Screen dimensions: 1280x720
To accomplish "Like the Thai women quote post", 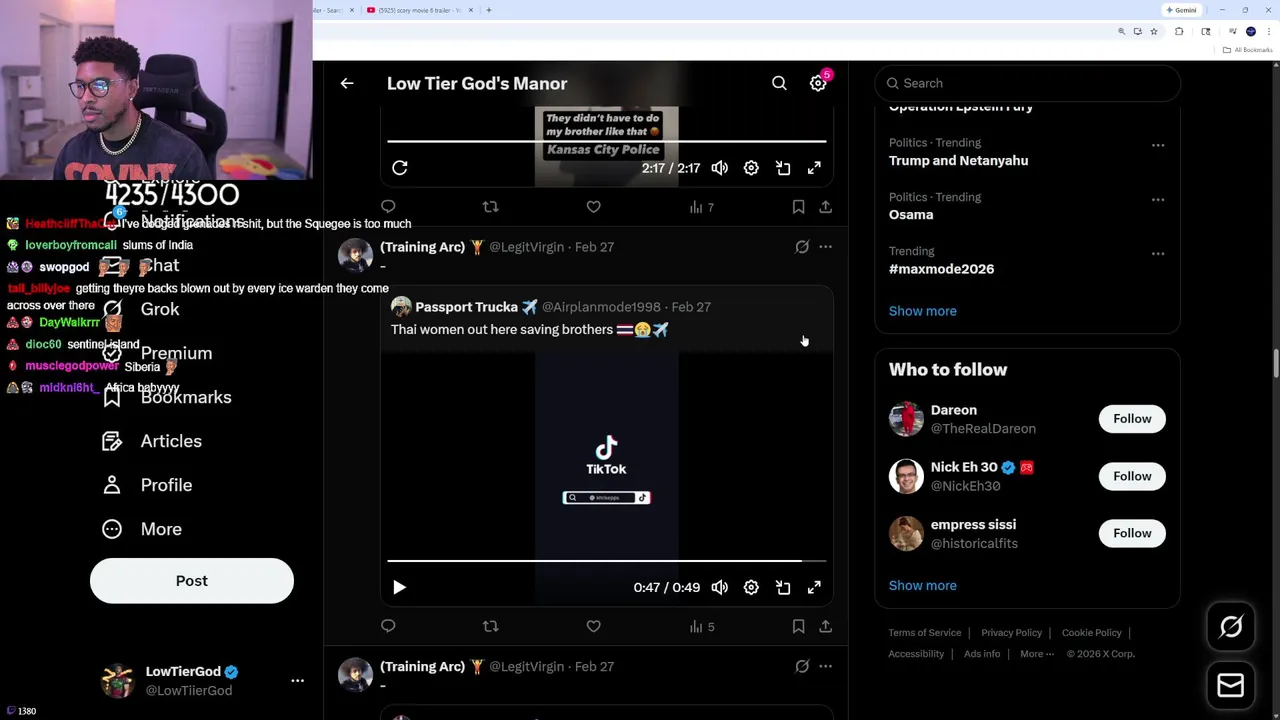I will [x=593, y=627].
